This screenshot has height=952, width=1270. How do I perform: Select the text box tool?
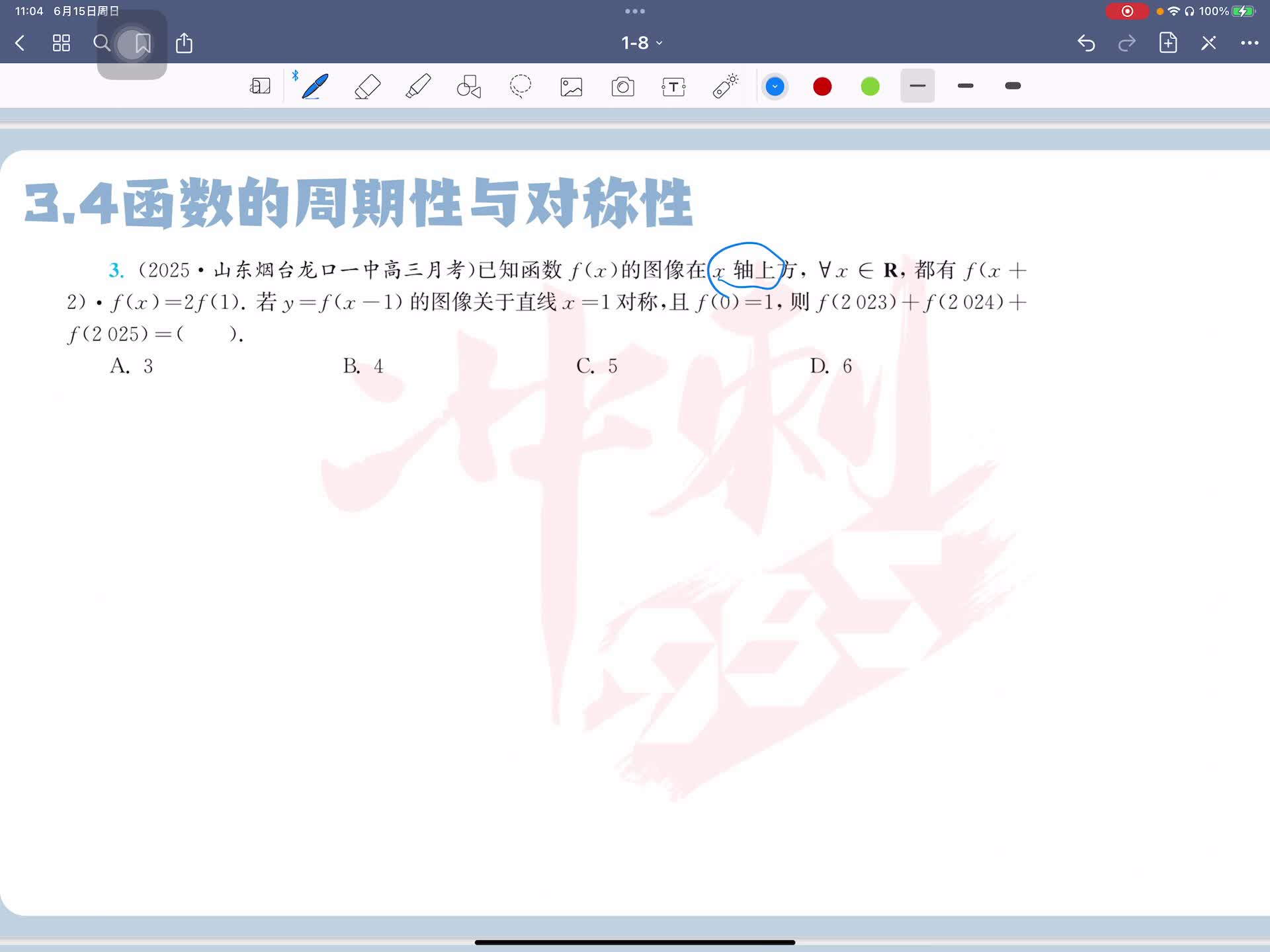(x=673, y=87)
